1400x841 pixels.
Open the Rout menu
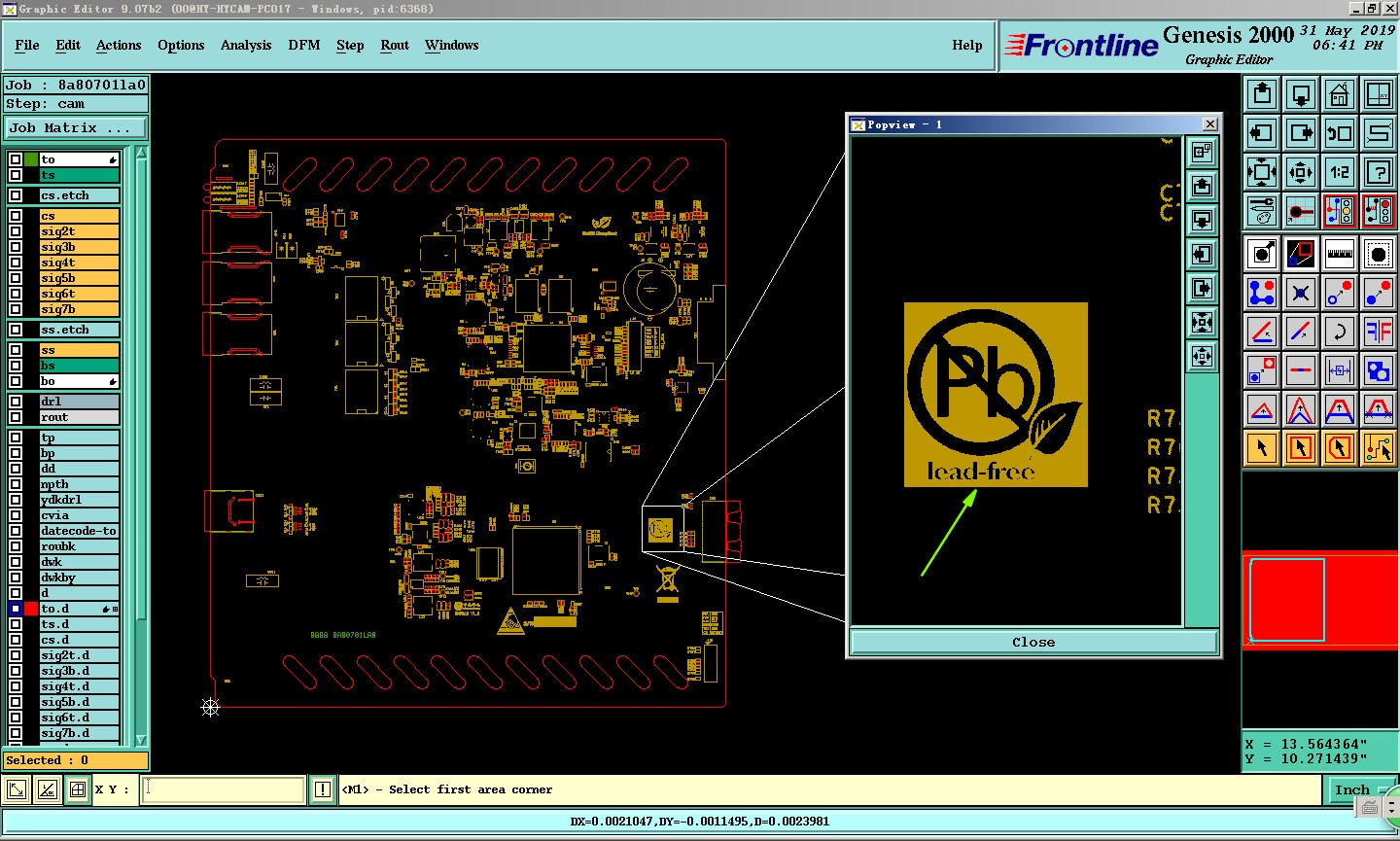pos(395,45)
